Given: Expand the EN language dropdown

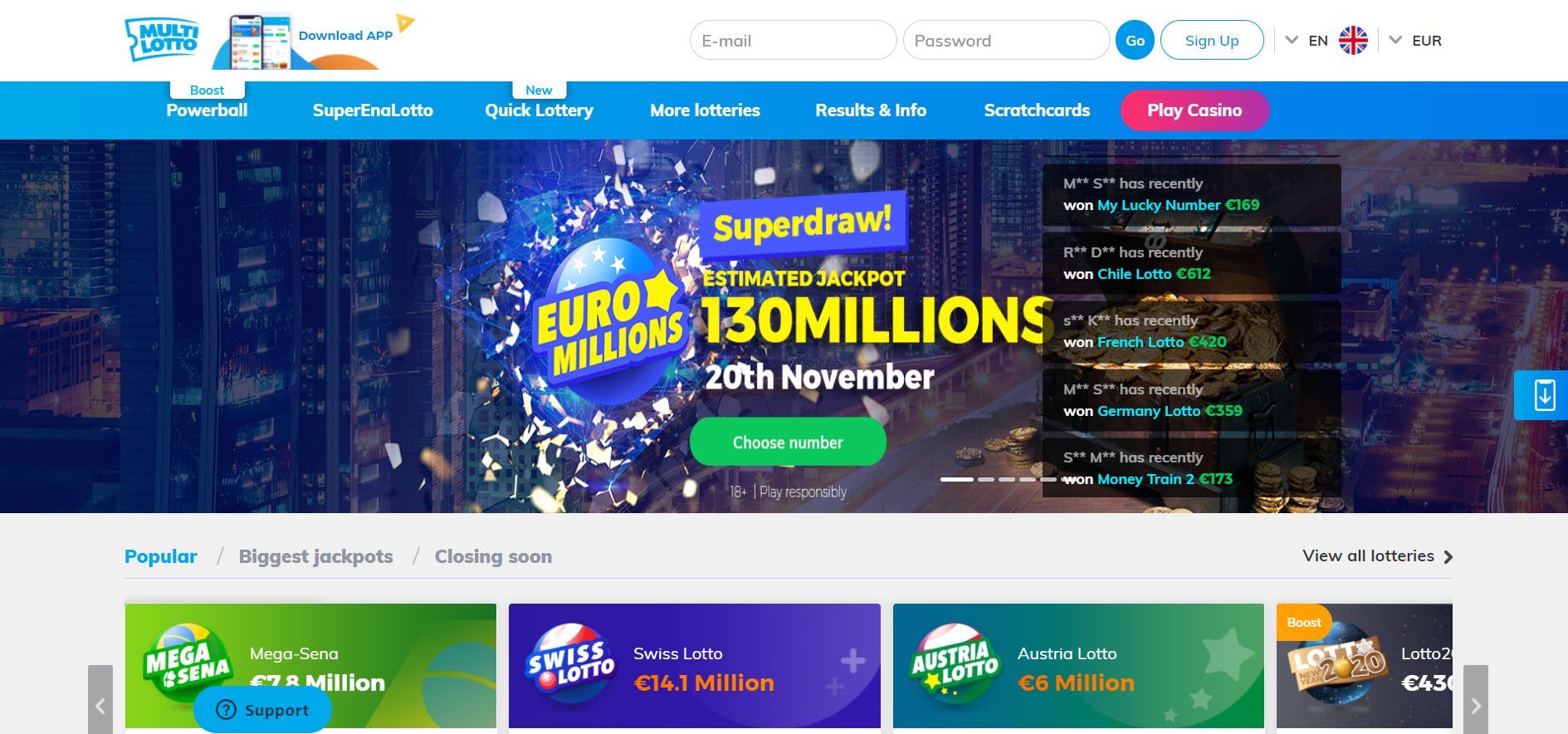Looking at the screenshot, I should pyautogui.click(x=1307, y=40).
